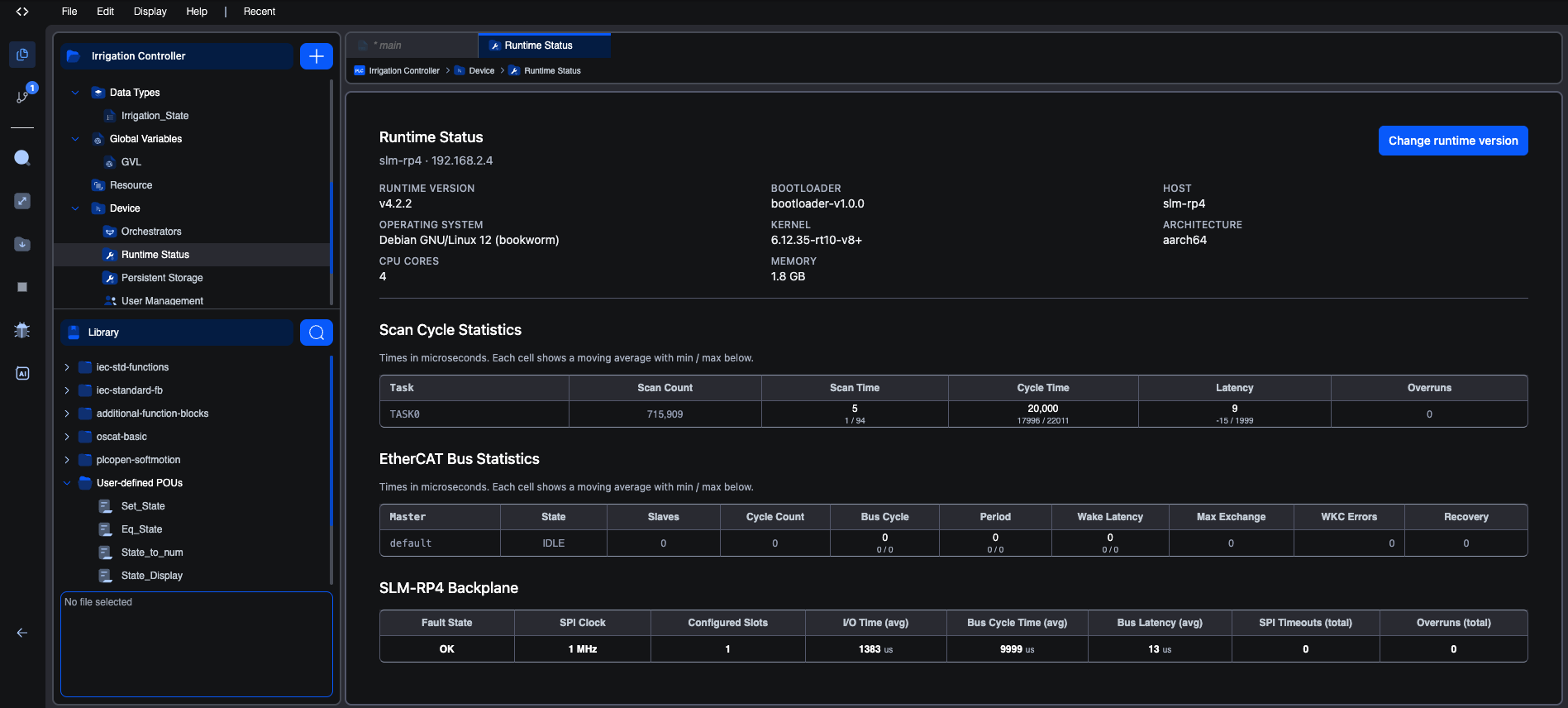Expand the plcopen-softmotion library folder
This screenshot has width=1568, height=708.
[x=67, y=460]
